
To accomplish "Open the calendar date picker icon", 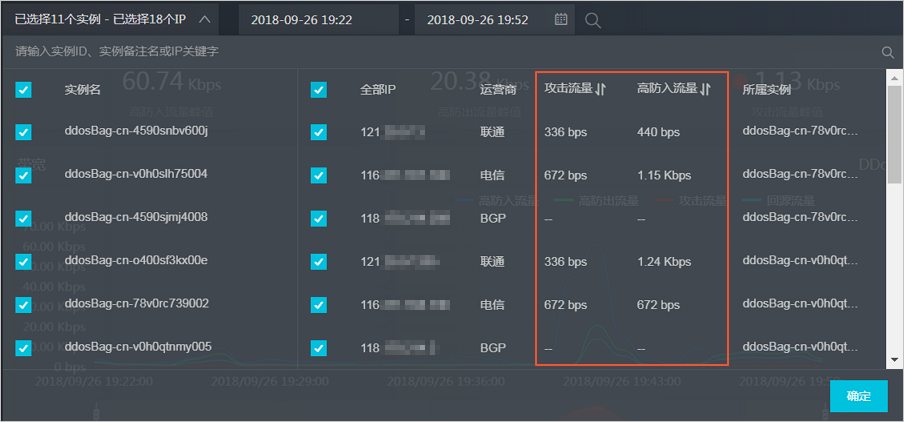I will point(560,20).
